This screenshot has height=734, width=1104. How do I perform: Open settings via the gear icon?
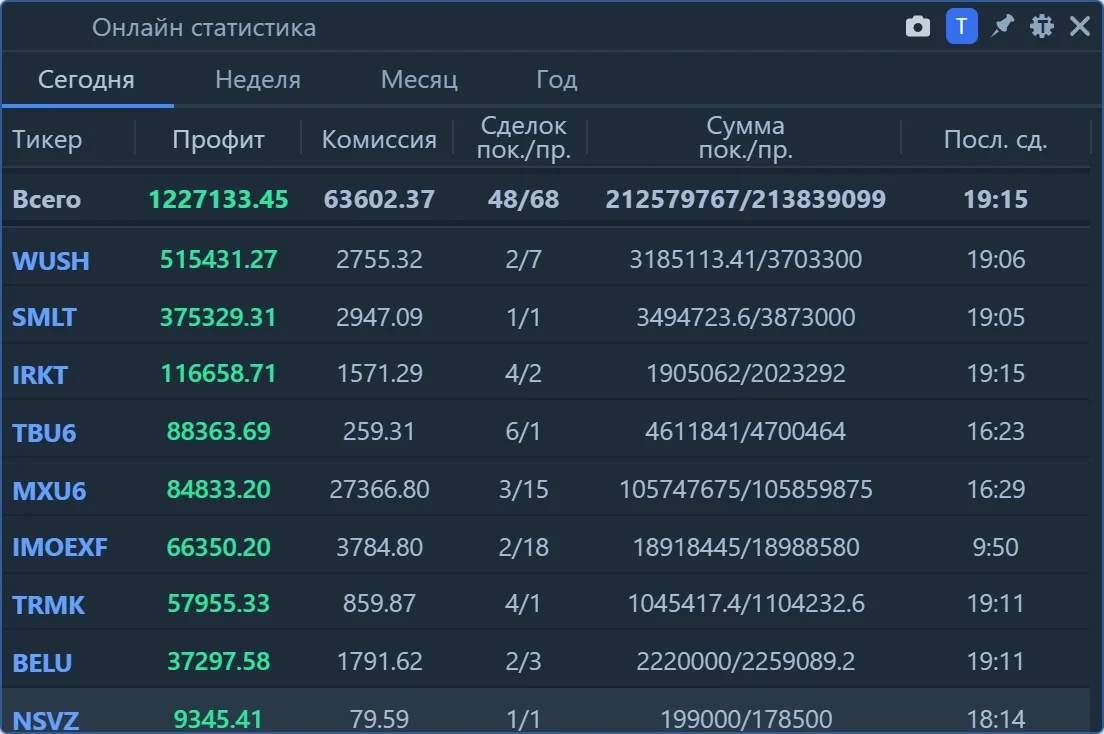click(x=1041, y=27)
